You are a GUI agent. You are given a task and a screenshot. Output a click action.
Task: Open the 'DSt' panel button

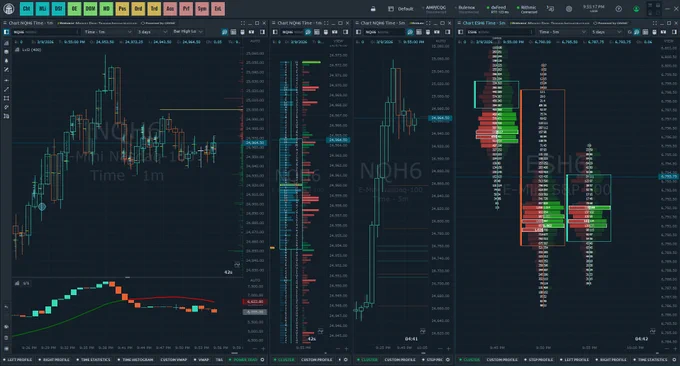point(59,8)
